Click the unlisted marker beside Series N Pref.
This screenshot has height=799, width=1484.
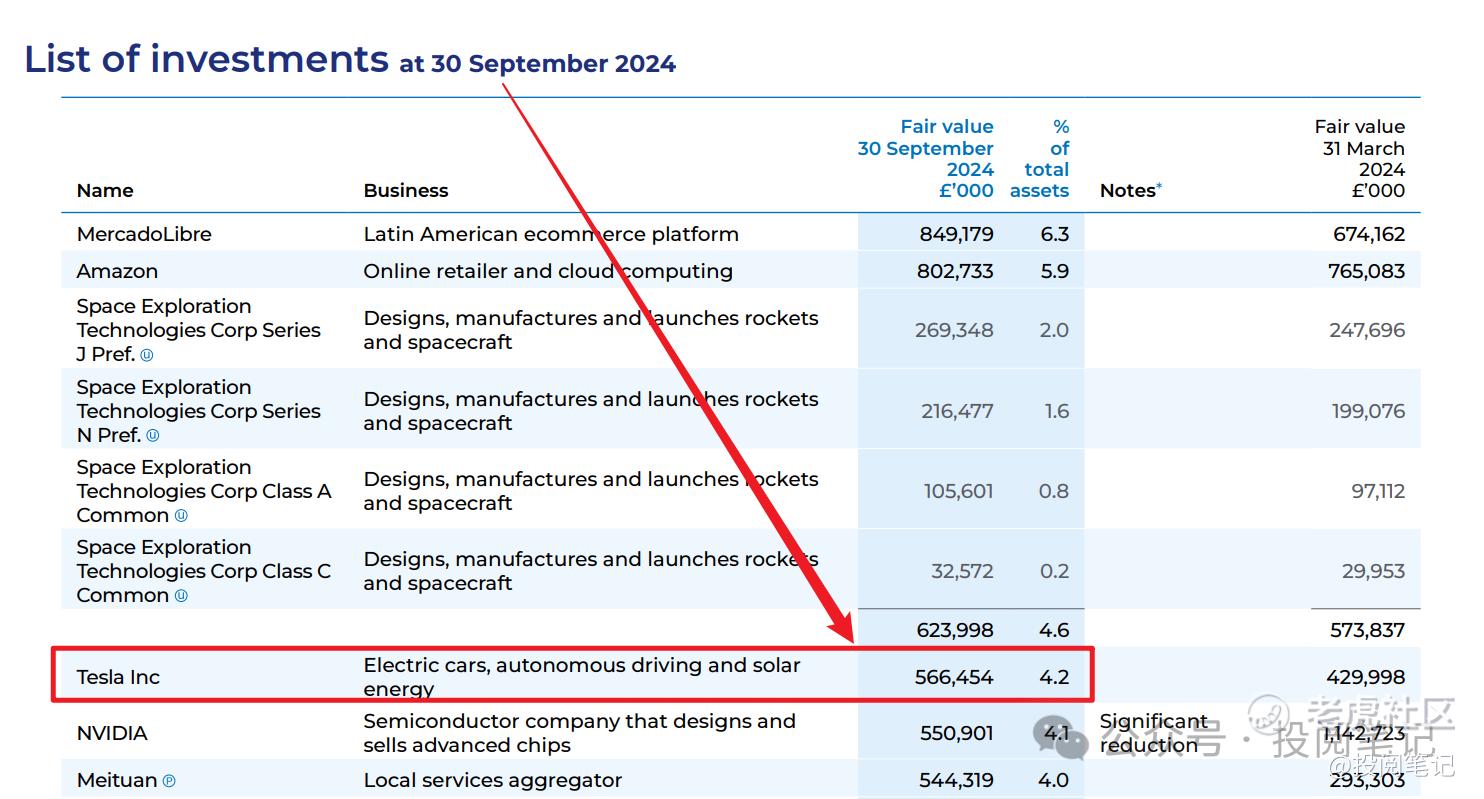click(x=152, y=435)
